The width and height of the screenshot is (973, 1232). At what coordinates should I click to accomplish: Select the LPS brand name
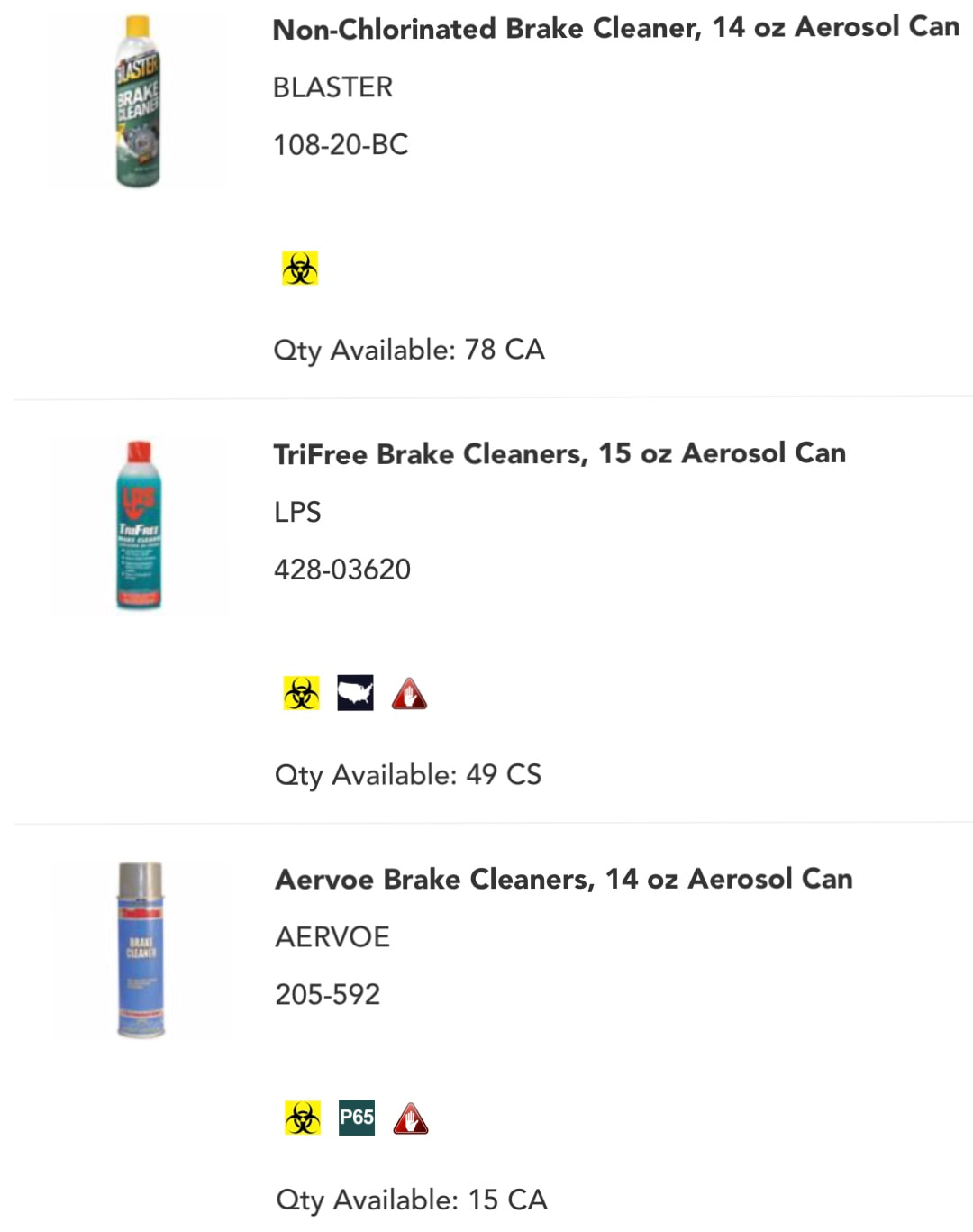point(297,512)
